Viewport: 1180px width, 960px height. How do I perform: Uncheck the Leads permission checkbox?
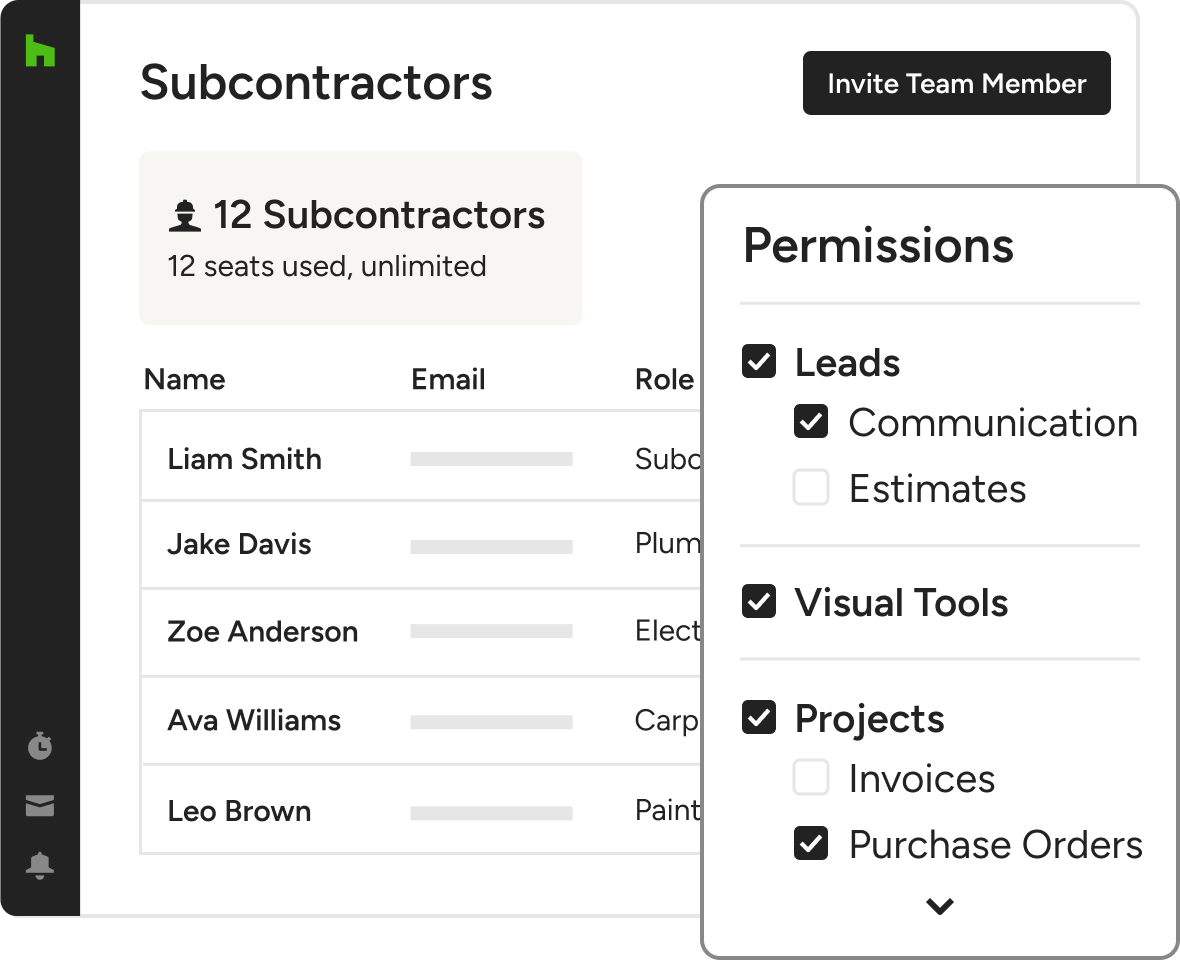pos(759,361)
